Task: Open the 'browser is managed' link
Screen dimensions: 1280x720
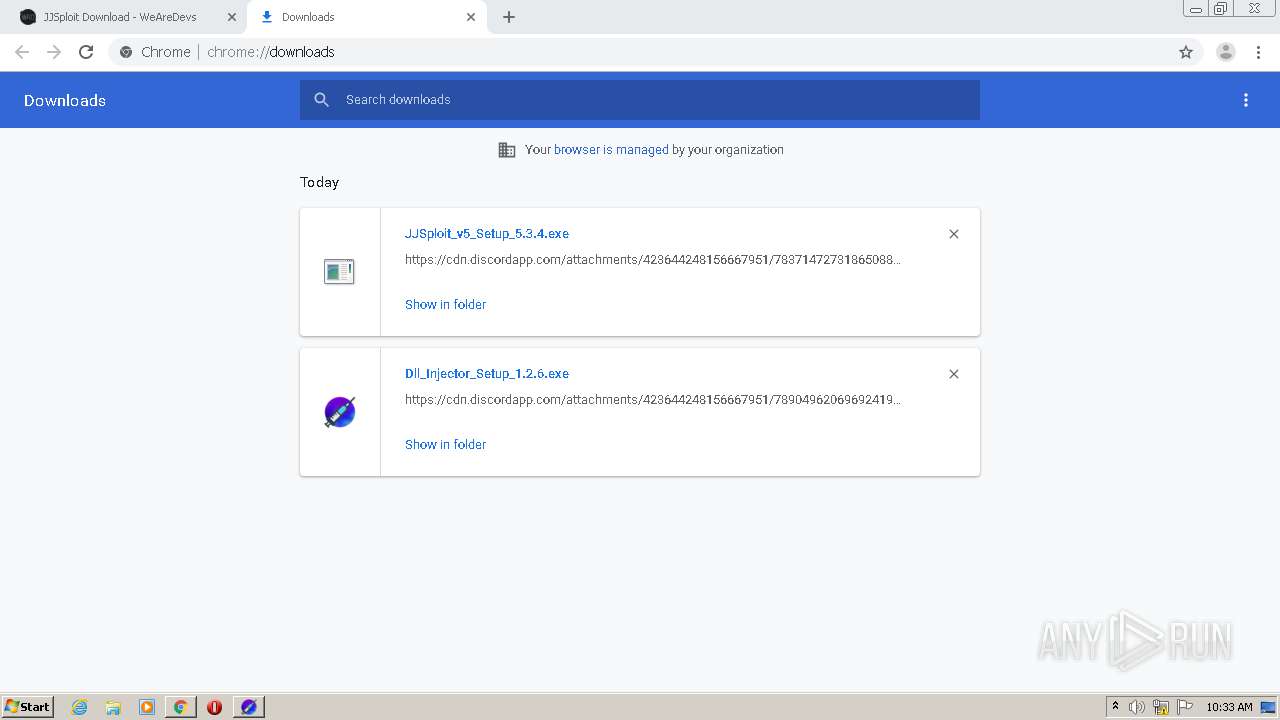Action: [611, 150]
